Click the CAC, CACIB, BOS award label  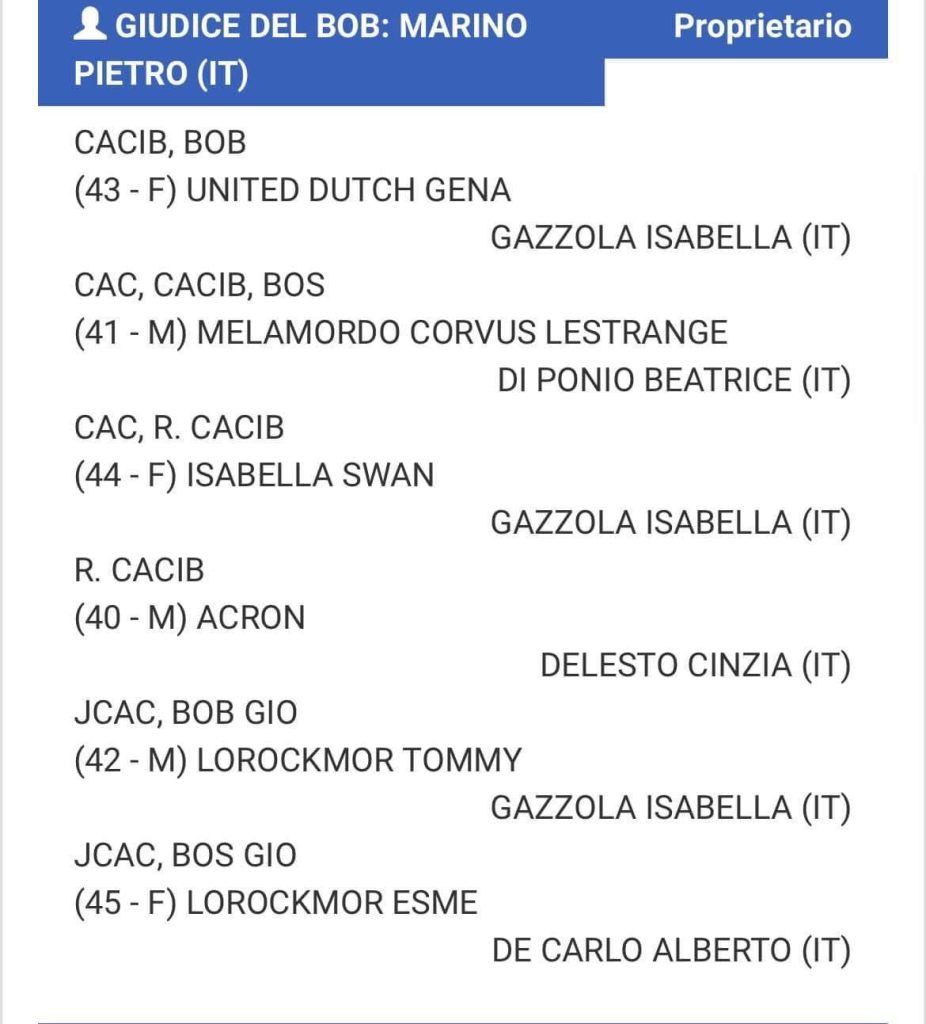pos(199,286)
